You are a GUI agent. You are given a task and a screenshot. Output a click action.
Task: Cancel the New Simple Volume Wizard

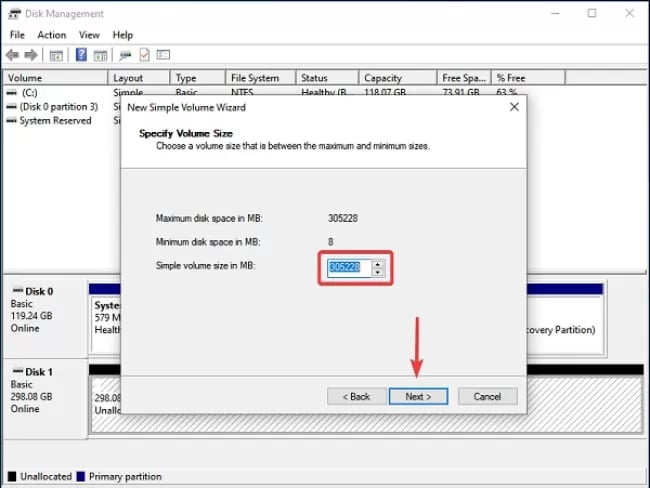pyautogui.click(x=488, y=396)
